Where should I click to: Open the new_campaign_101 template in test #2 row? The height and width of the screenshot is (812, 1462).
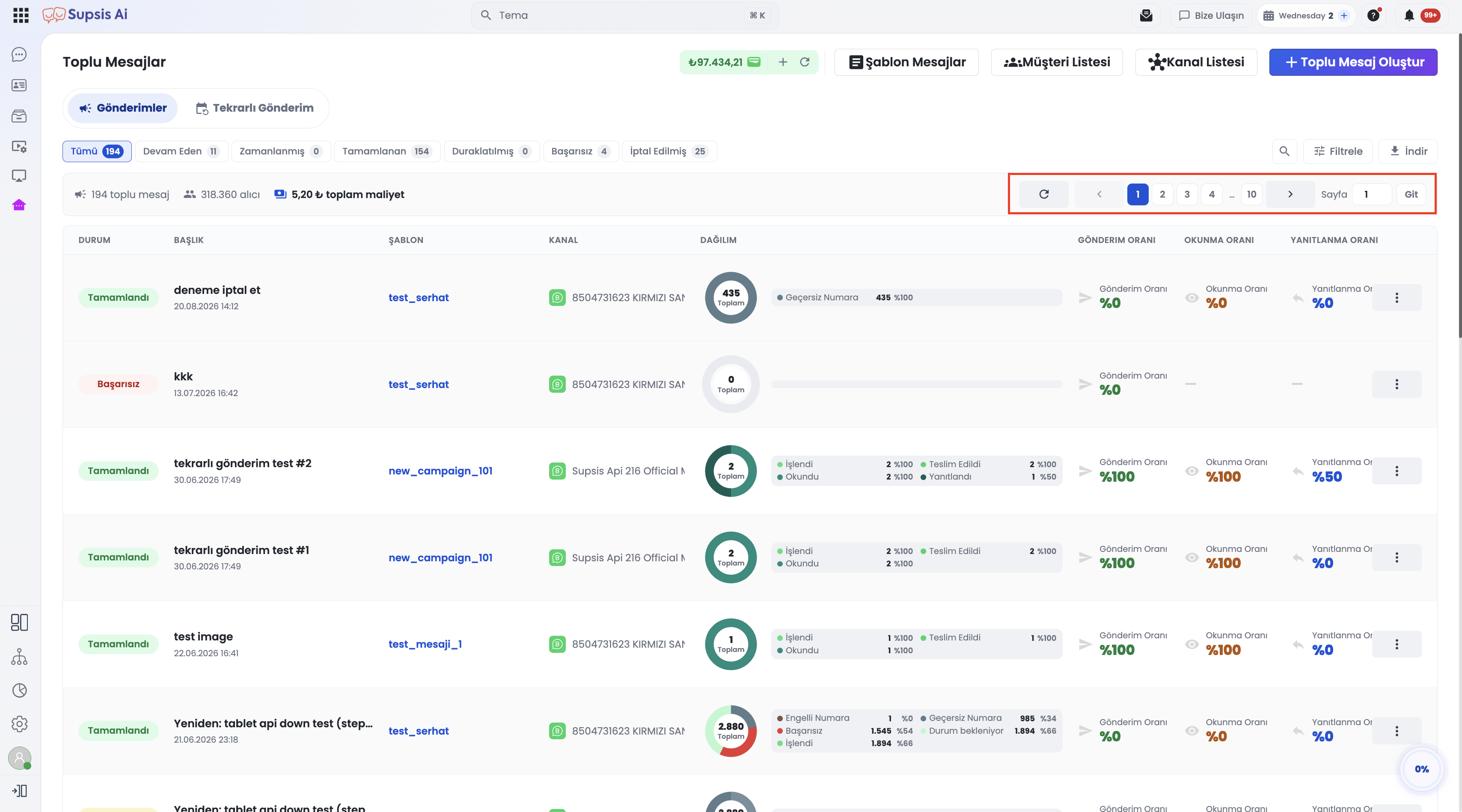click(x=440, y=471)
